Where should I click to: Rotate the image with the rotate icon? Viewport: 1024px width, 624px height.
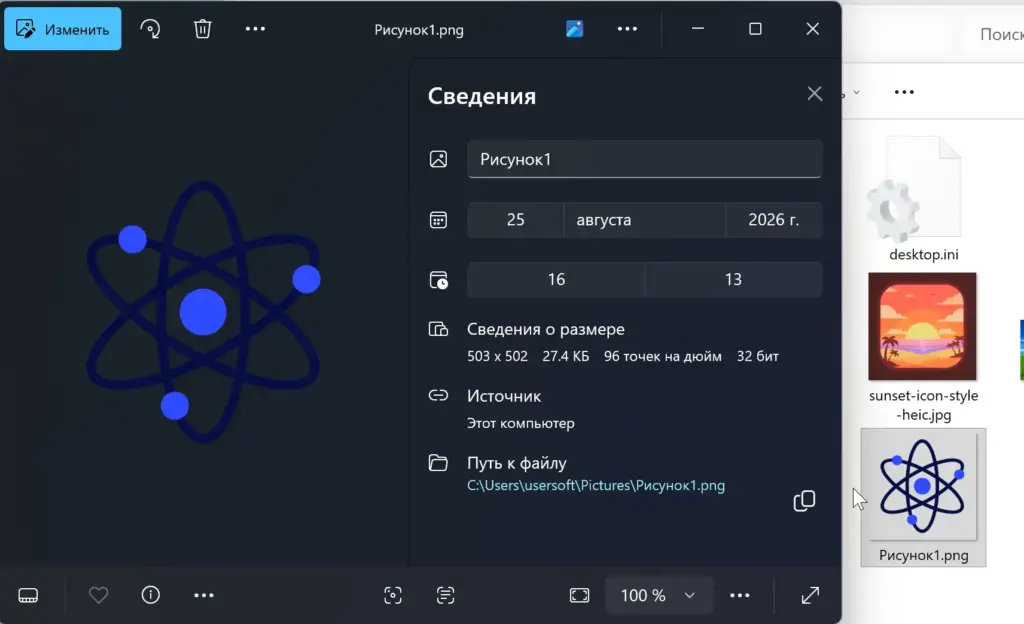[150, 29]
